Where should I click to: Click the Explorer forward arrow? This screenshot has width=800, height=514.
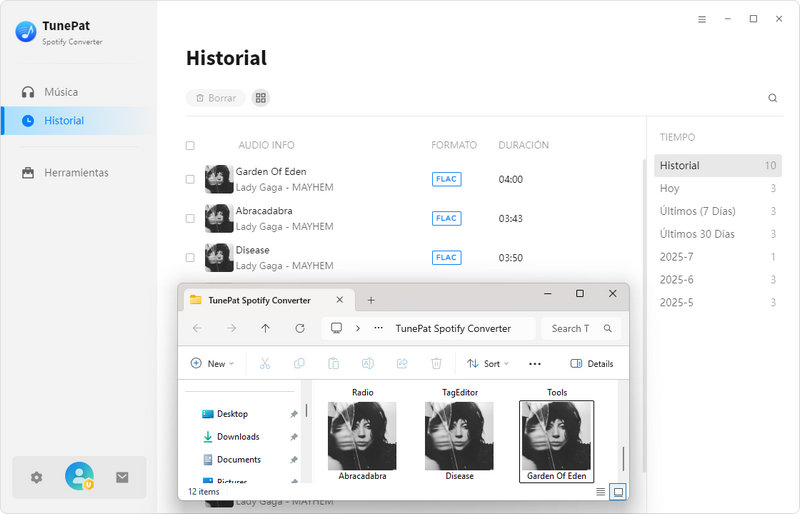tap(232, 329)
